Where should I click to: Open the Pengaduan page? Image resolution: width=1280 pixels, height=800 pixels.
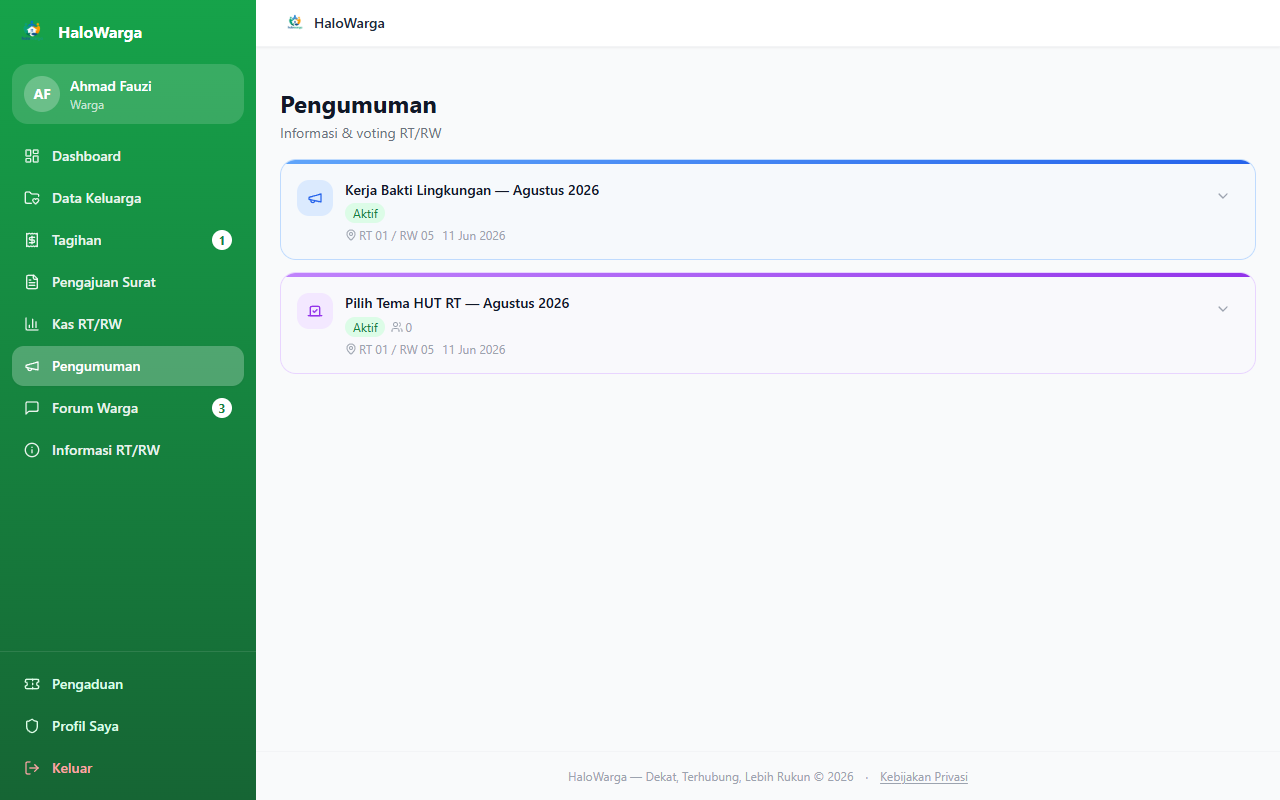click(128, 684)
